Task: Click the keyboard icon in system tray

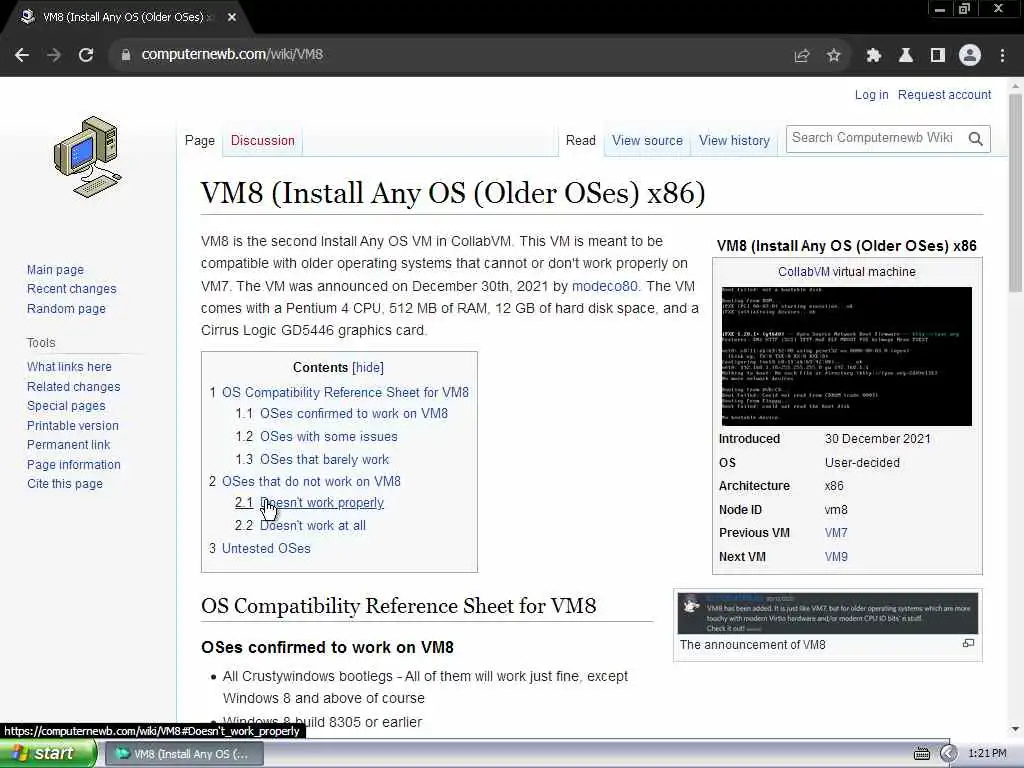Action: point(921,754)
